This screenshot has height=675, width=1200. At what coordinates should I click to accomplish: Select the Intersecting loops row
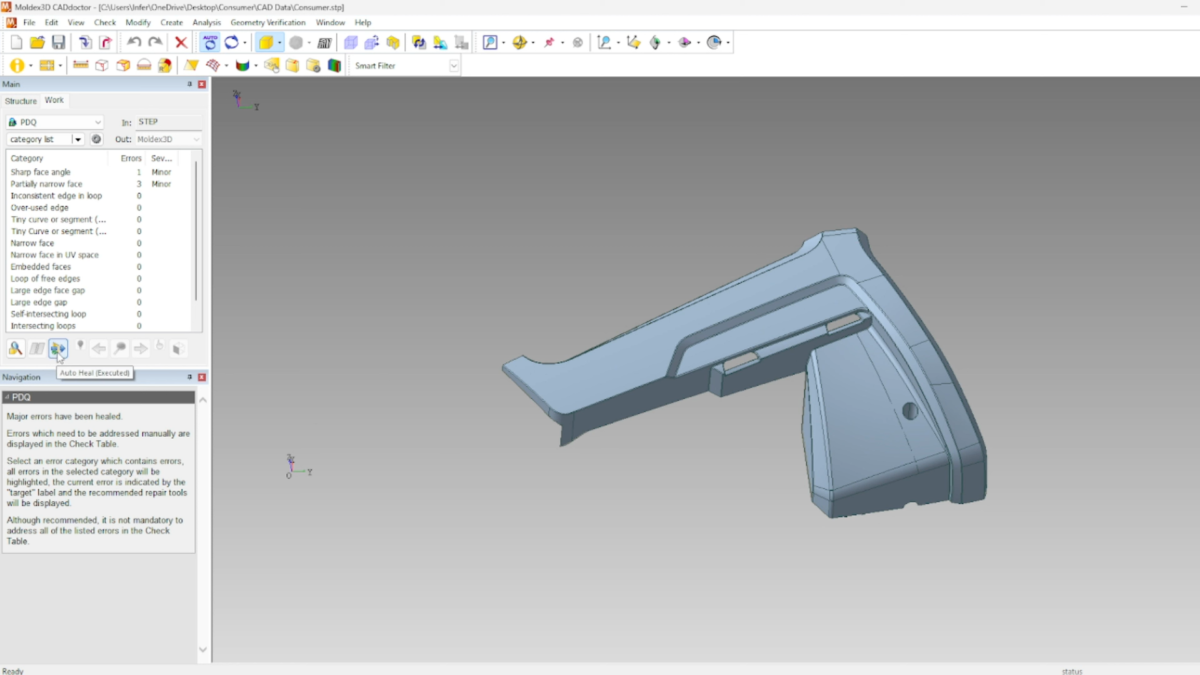tap(100, 326)
